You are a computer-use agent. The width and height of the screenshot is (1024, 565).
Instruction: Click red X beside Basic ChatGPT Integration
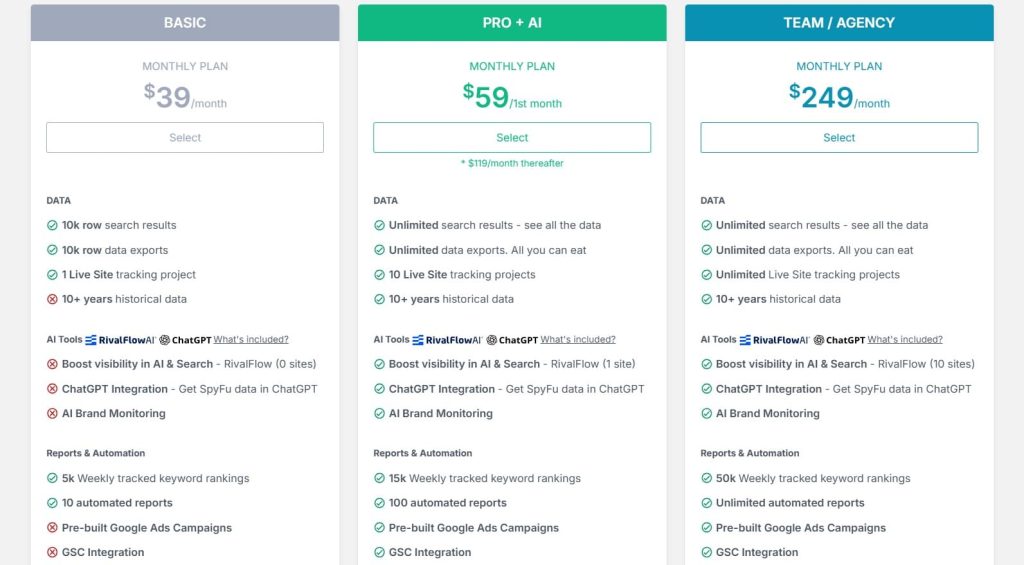tap(52, 389)
